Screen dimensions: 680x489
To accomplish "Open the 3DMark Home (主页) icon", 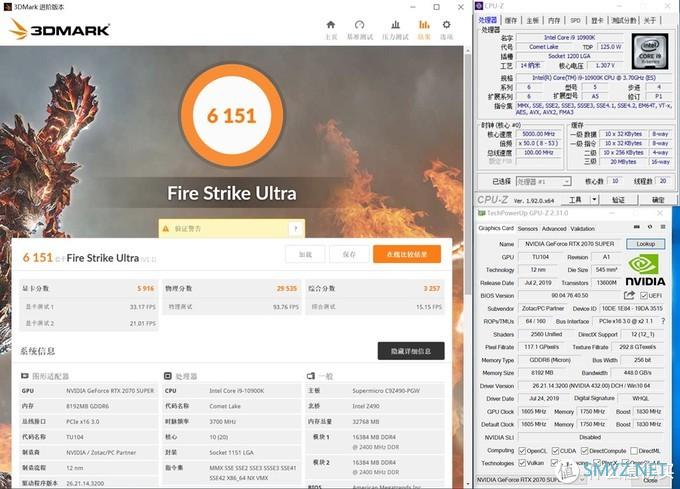I will (x=331, y=25).
